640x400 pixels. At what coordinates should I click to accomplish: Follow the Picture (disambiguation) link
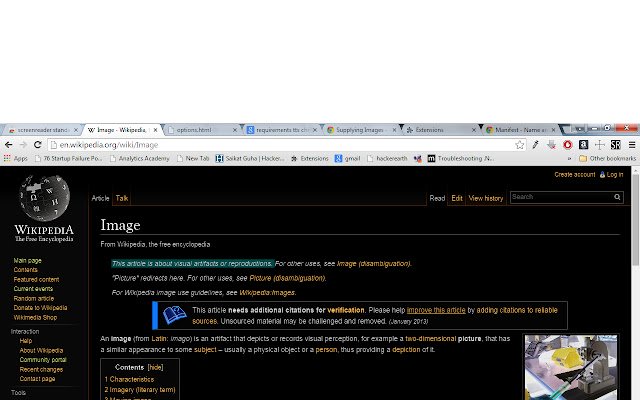coord(287,278)
